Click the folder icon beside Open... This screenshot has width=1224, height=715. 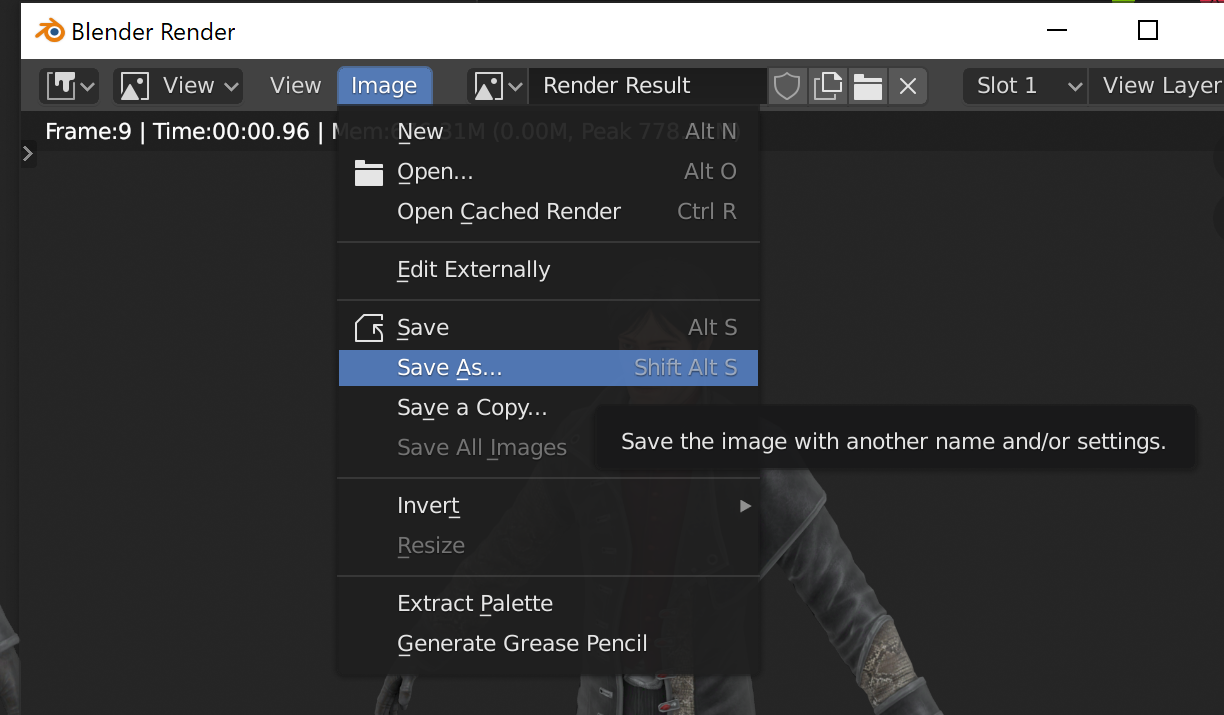tap(369, 173)
